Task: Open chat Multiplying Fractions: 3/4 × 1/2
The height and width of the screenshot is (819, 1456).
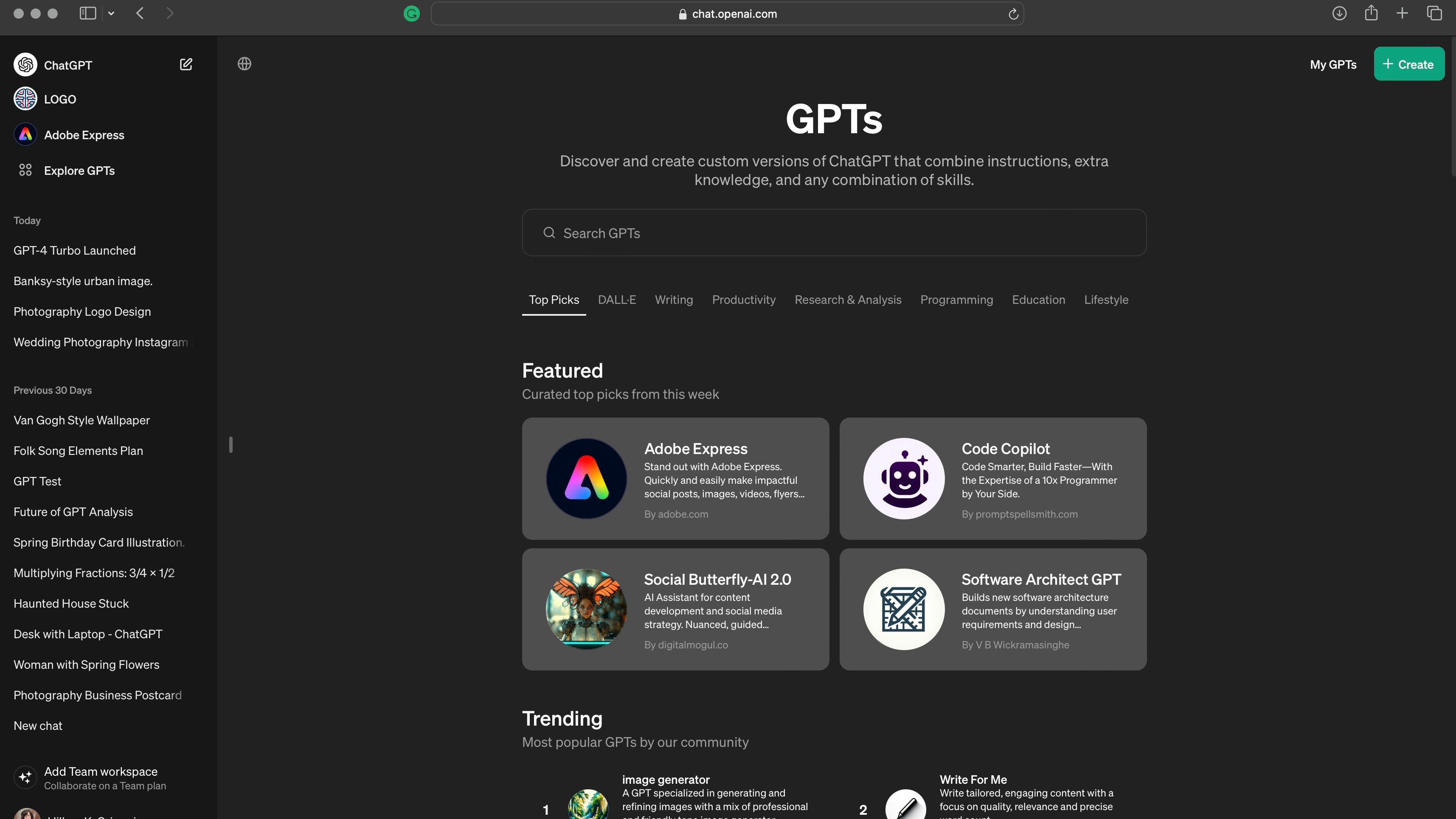Action: (x=94, y=572)
